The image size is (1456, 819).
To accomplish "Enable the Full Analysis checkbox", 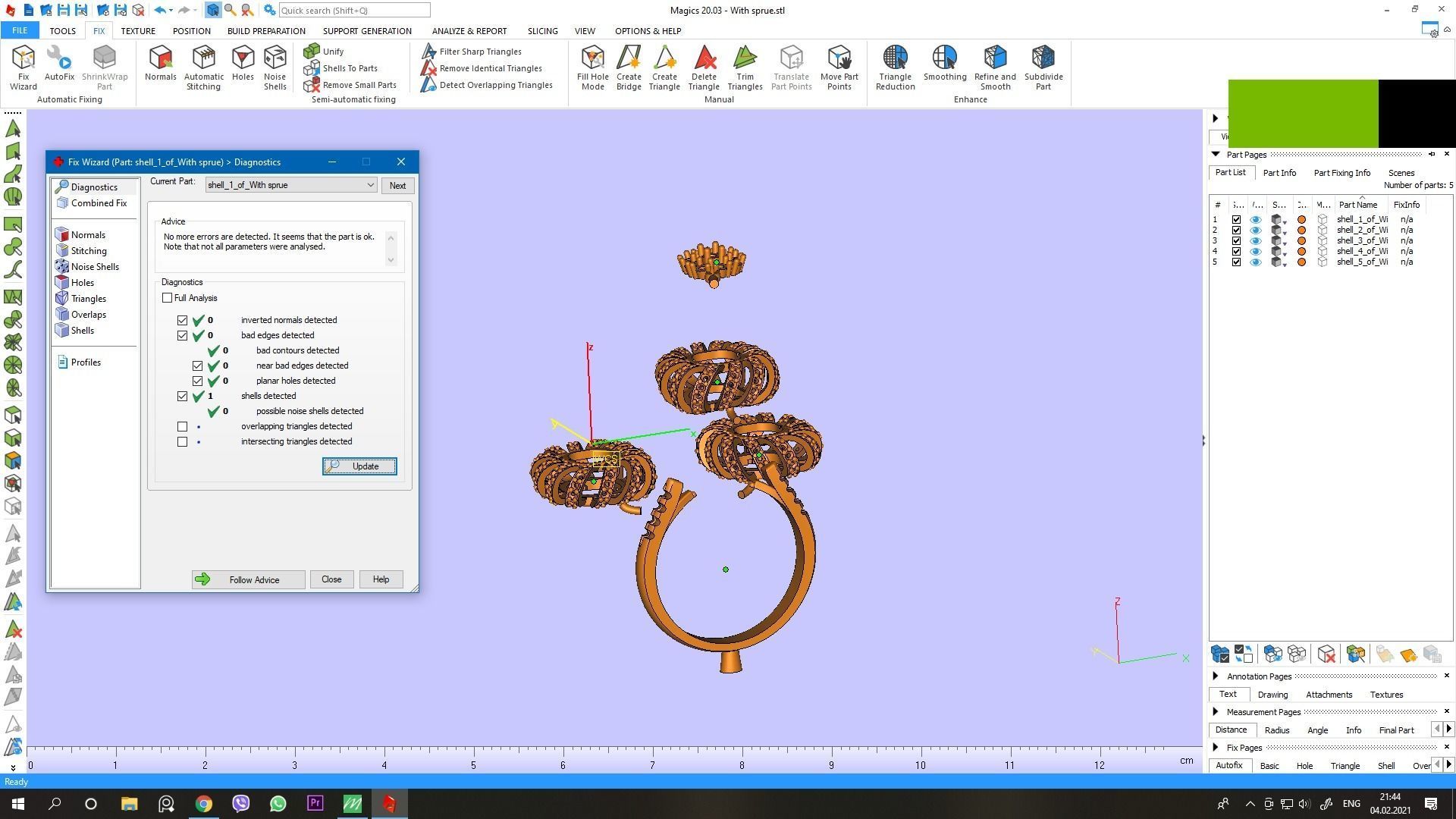I will [168, 298].
